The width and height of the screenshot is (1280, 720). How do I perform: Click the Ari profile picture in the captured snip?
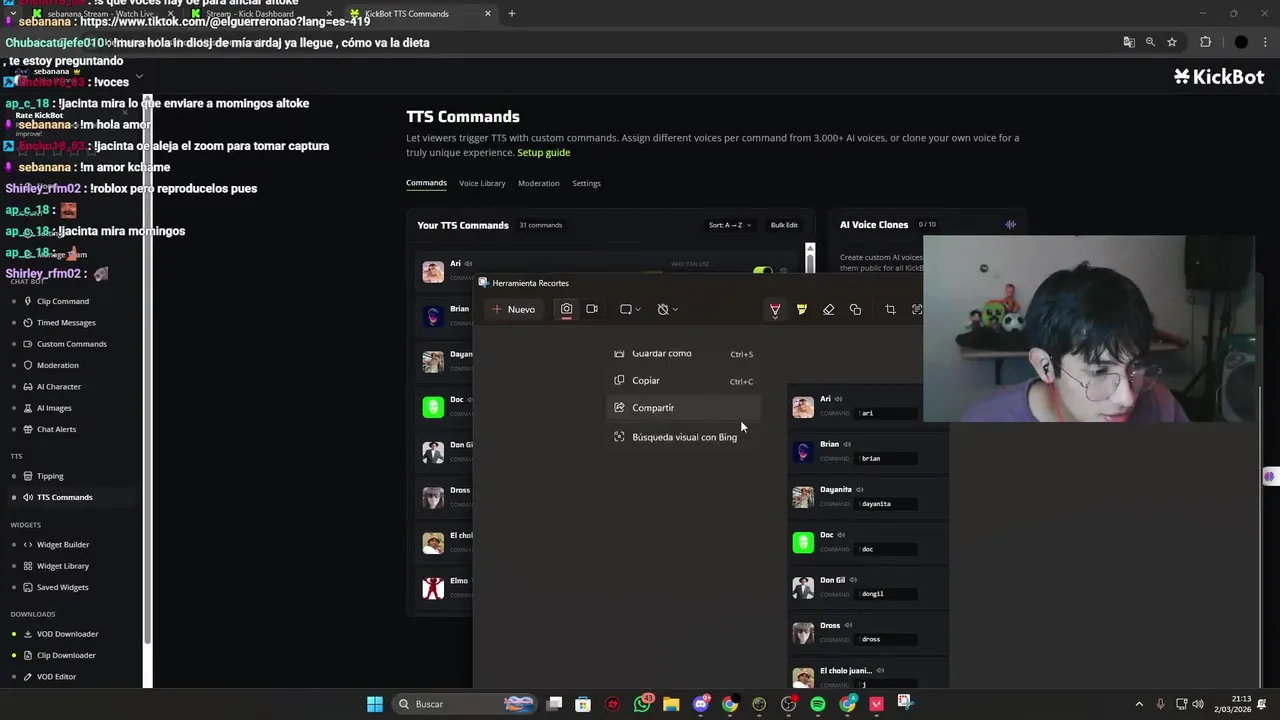tap(803, 407)
